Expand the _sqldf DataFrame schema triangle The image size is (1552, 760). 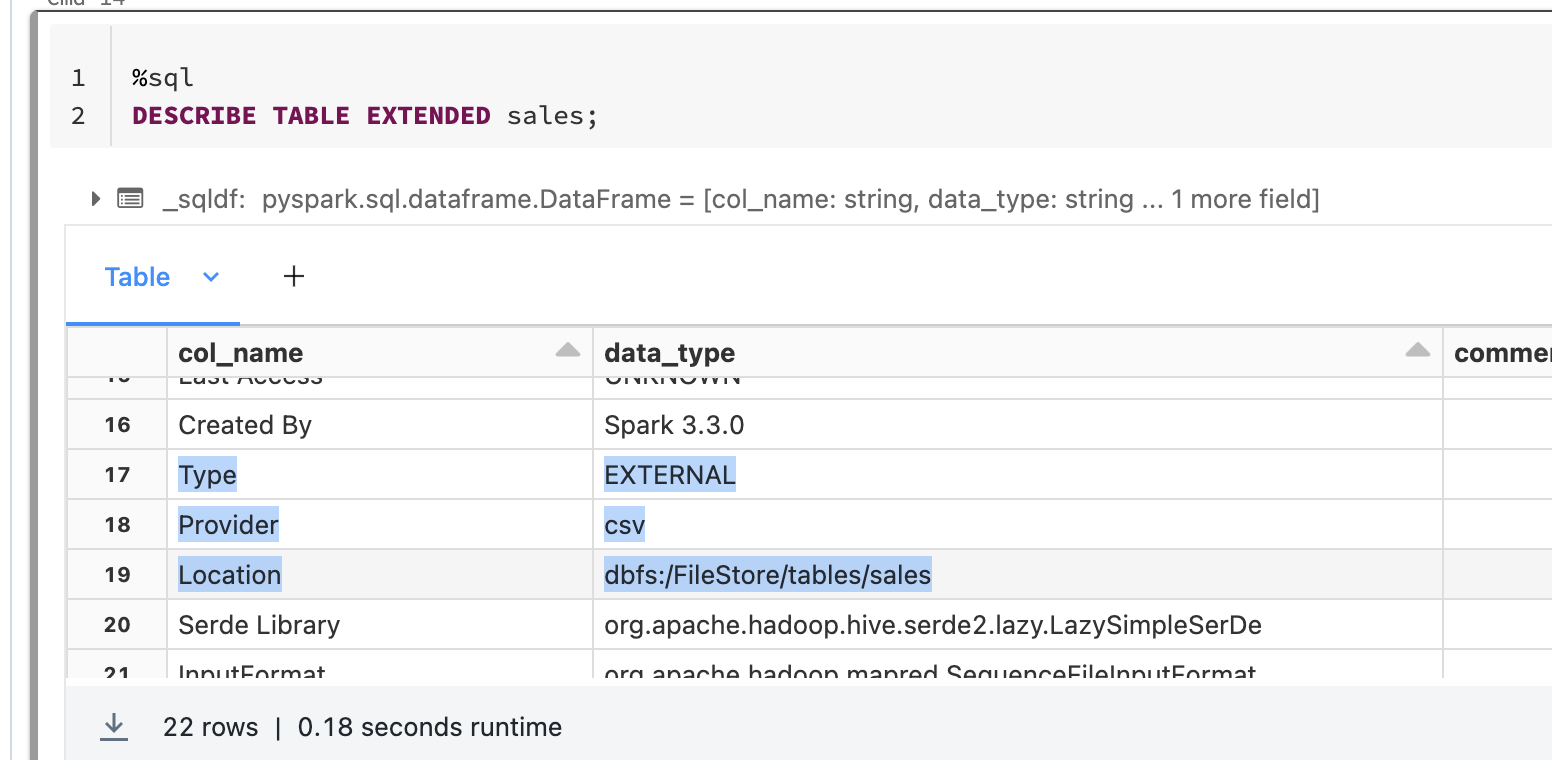tap(96, 199)
